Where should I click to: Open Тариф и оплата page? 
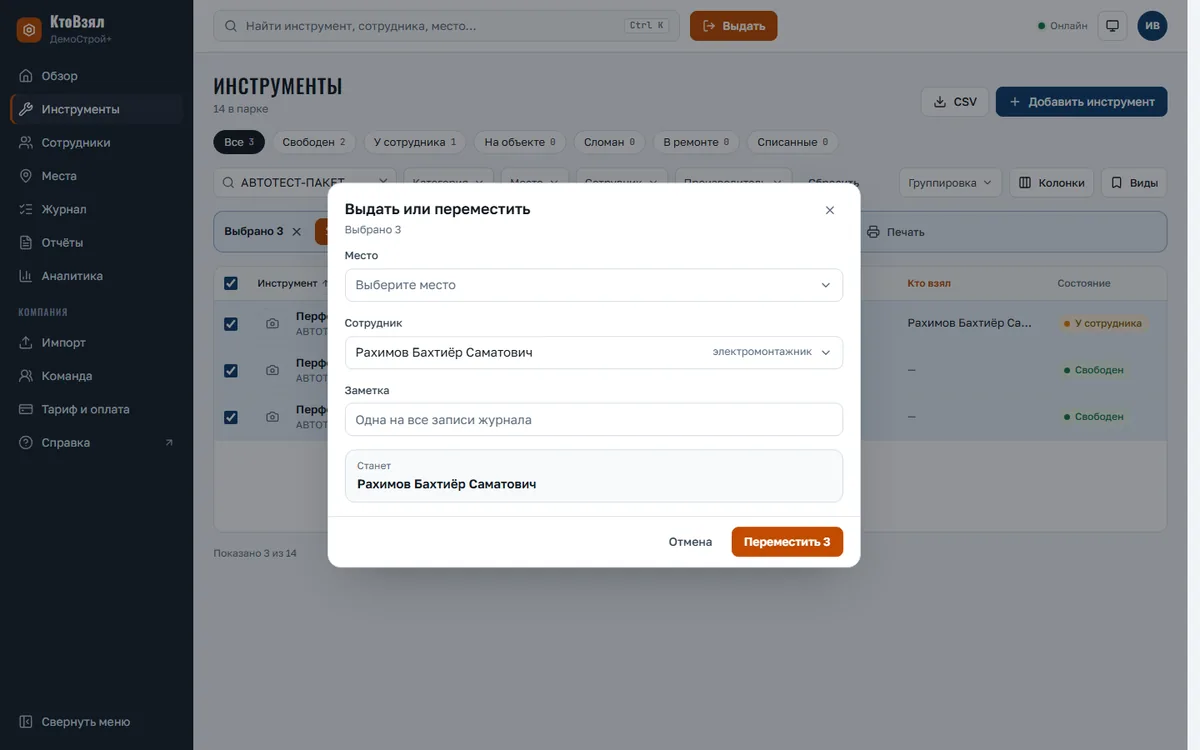96,409
